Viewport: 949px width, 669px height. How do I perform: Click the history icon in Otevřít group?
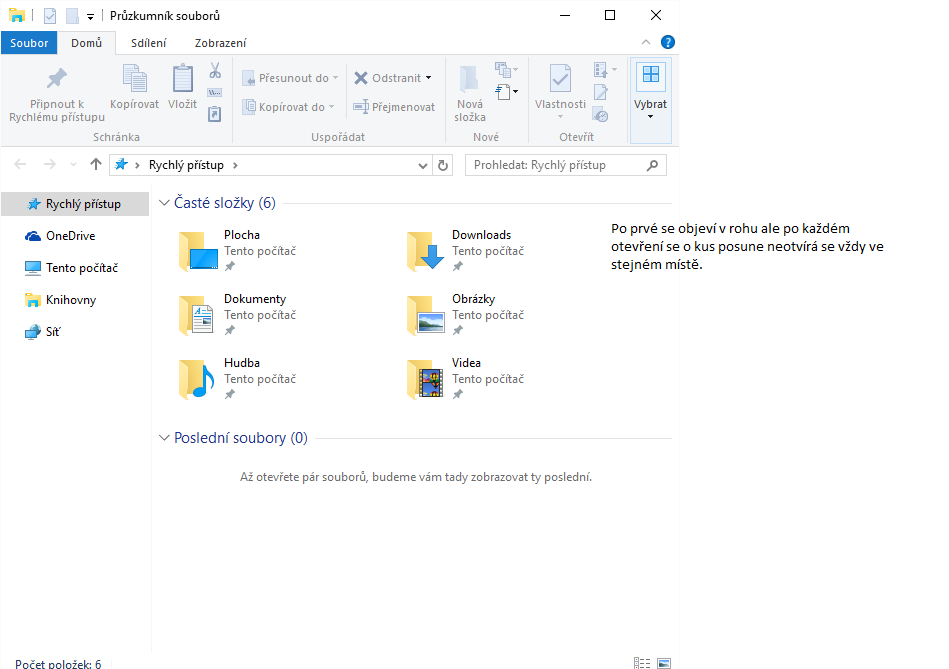[600, 114]
